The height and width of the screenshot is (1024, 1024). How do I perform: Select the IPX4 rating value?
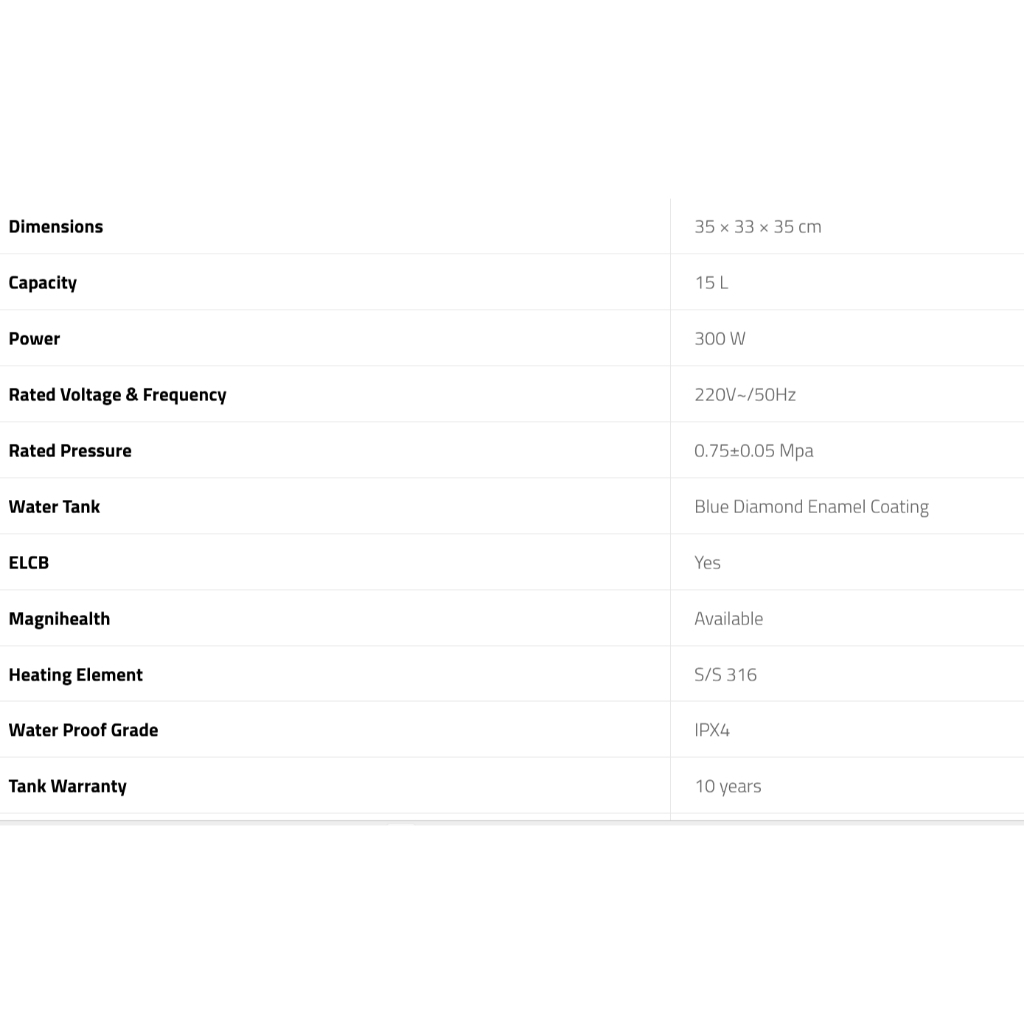click(712, 730)
